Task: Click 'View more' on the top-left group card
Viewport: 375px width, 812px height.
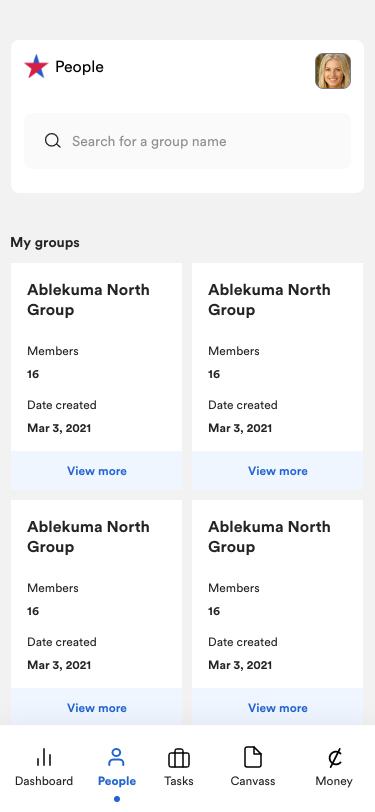Action: 96,471
